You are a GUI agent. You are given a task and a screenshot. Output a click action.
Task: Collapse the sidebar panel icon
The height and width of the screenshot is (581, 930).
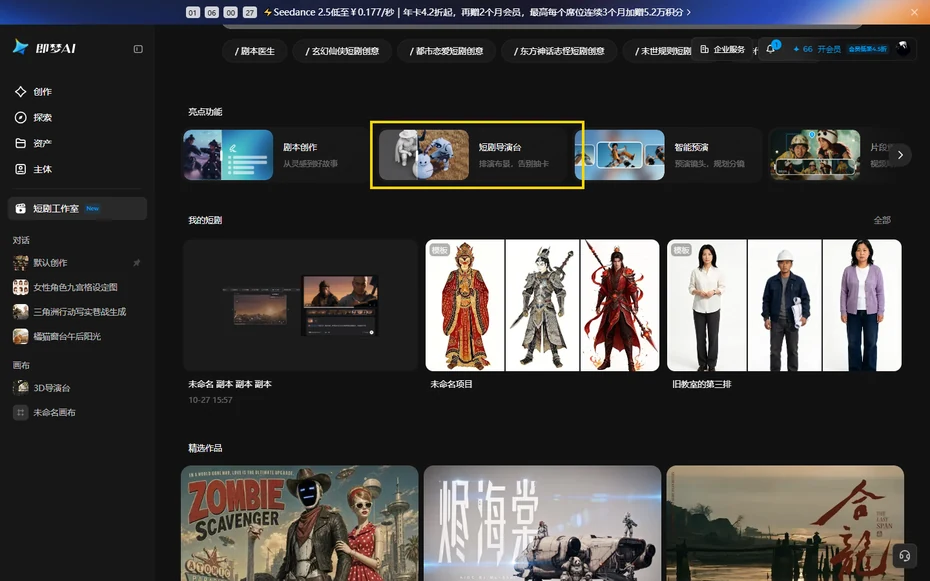tap(138, 49)
